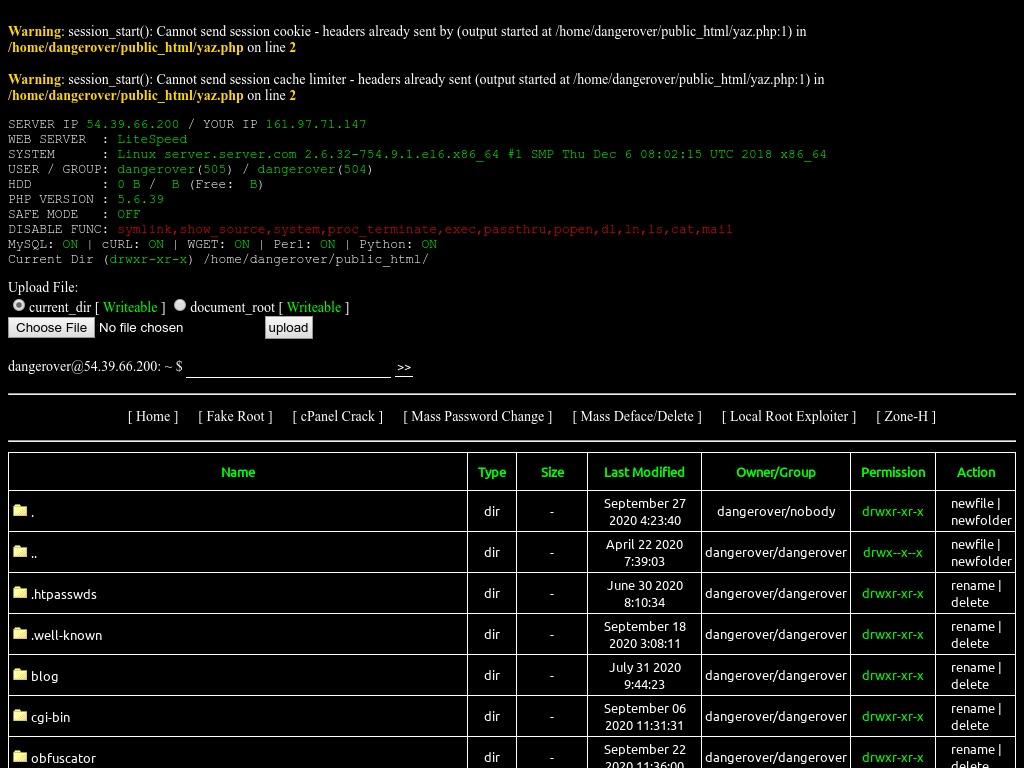This screenshot has height=768, width=1024.
Task: Open the obfuscator directory
Action: pyautogui.click(x=63, y=758)
